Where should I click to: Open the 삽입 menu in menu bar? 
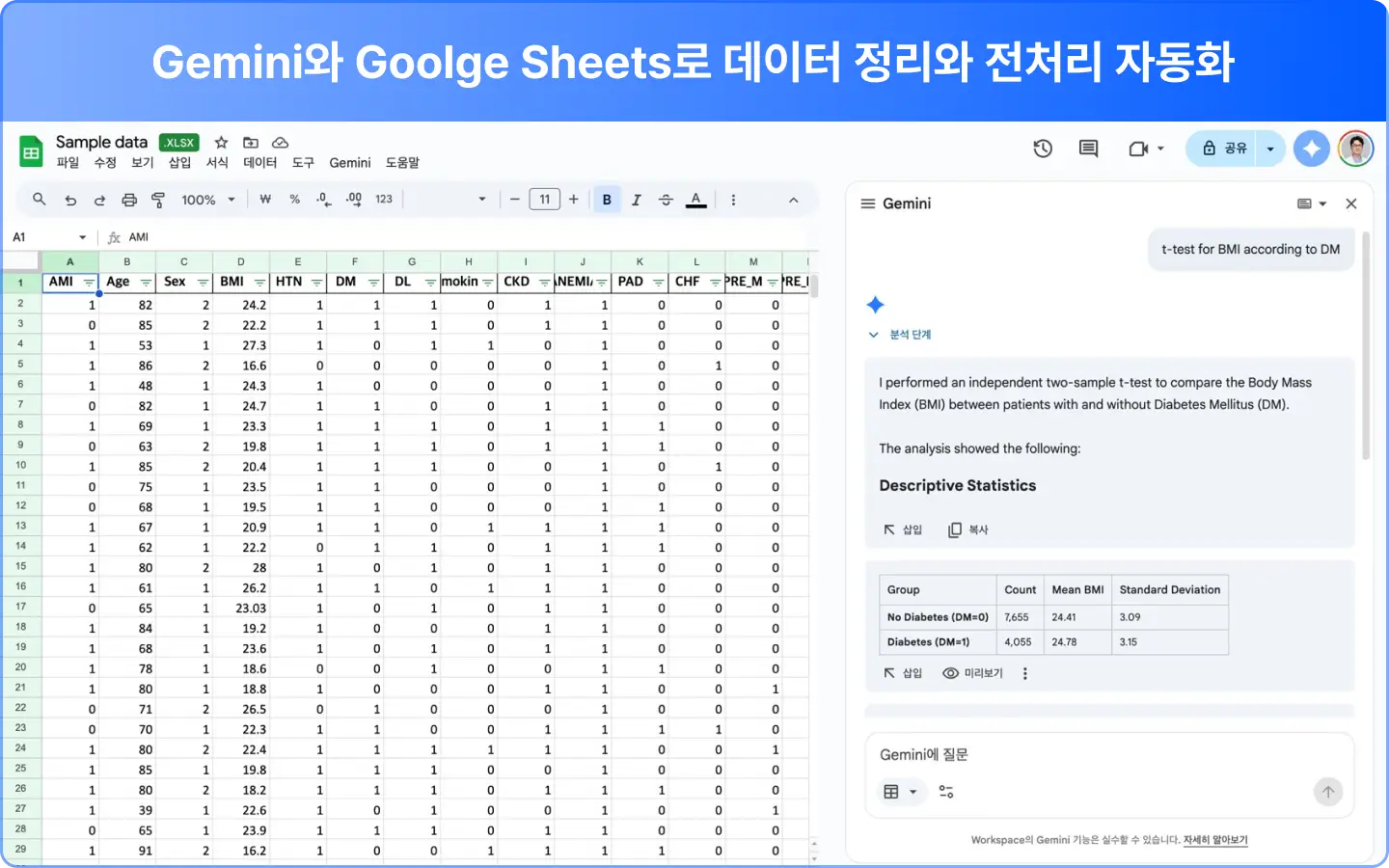pos(180,163)
